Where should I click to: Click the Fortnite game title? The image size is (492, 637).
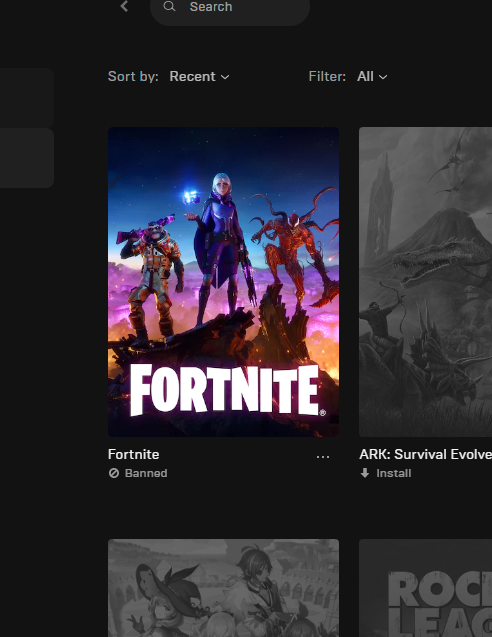pyautogui.click(x=134, y=454)
